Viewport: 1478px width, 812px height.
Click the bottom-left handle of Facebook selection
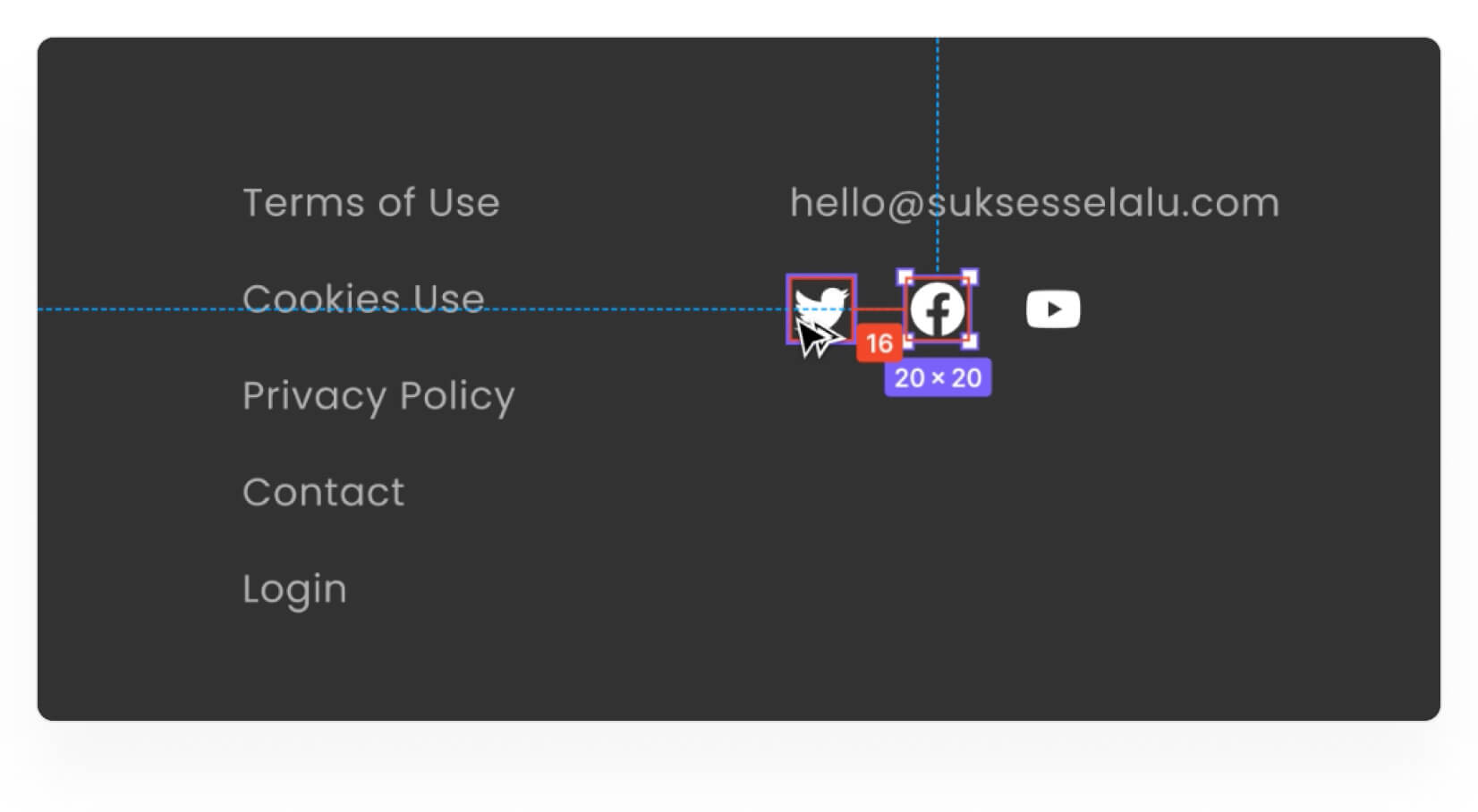click(x=905, y=341)
